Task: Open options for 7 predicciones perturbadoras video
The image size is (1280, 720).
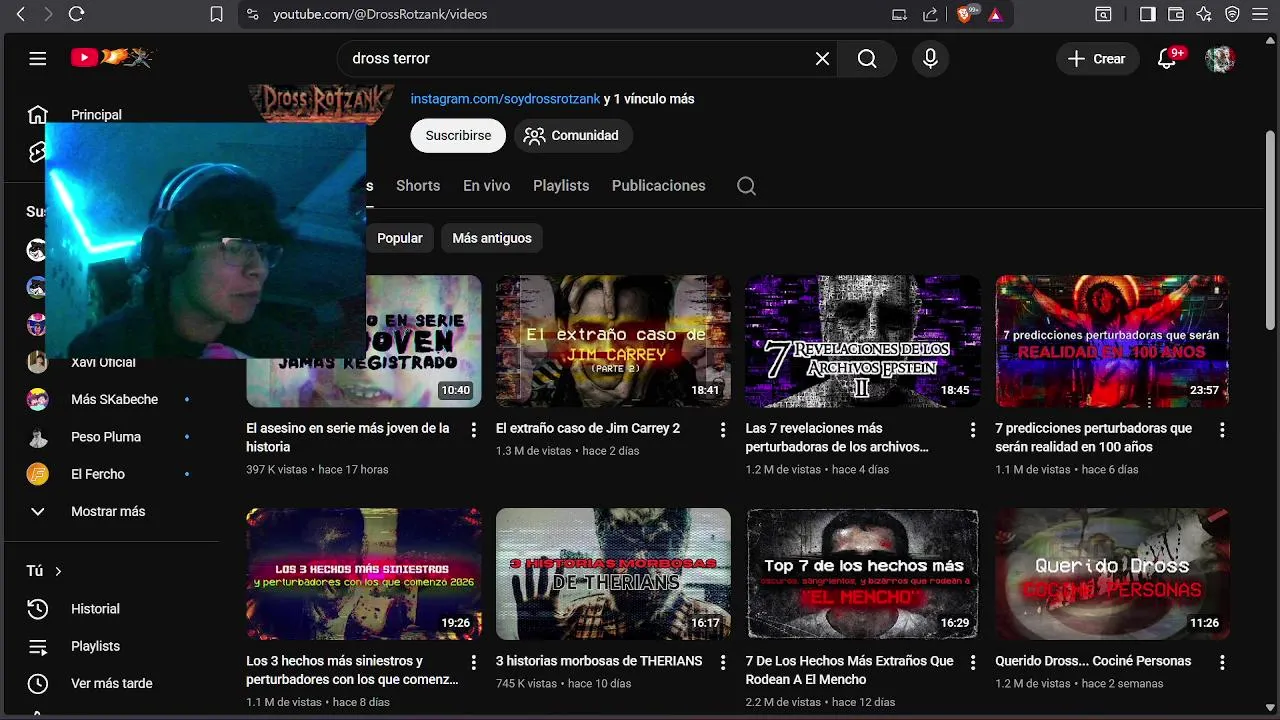Action: [x=1222, y=430]
